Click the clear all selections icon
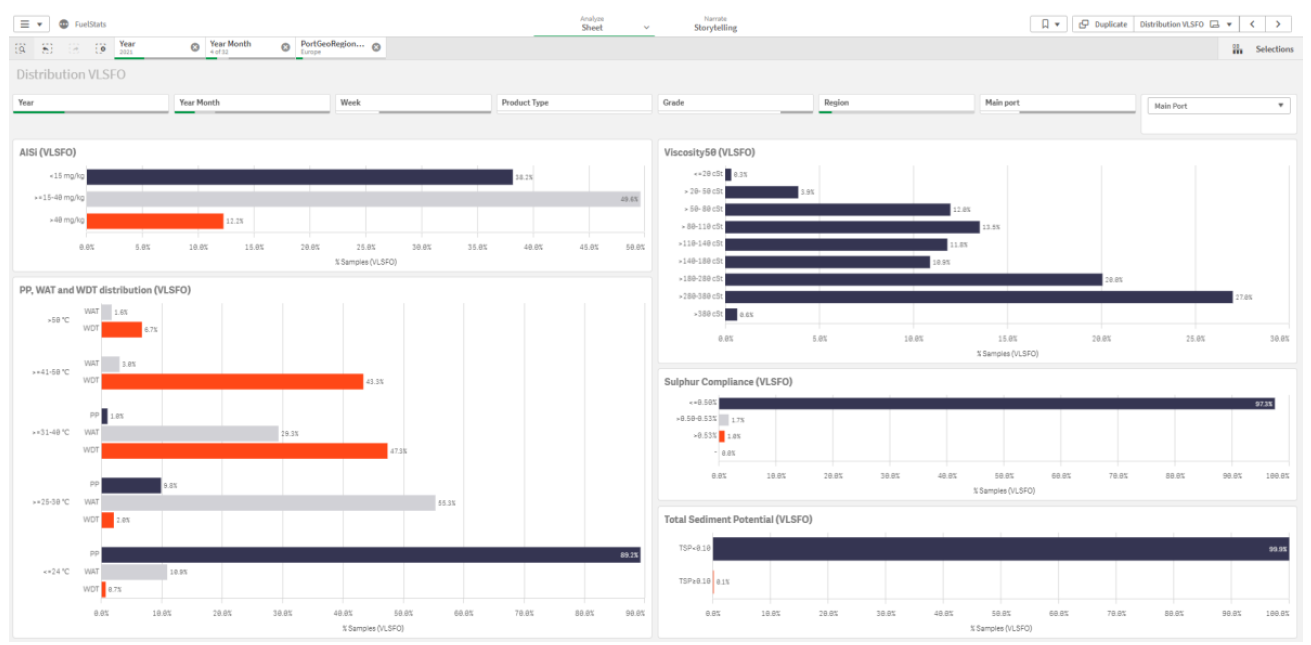1311x645 pixels. [99, 48]
